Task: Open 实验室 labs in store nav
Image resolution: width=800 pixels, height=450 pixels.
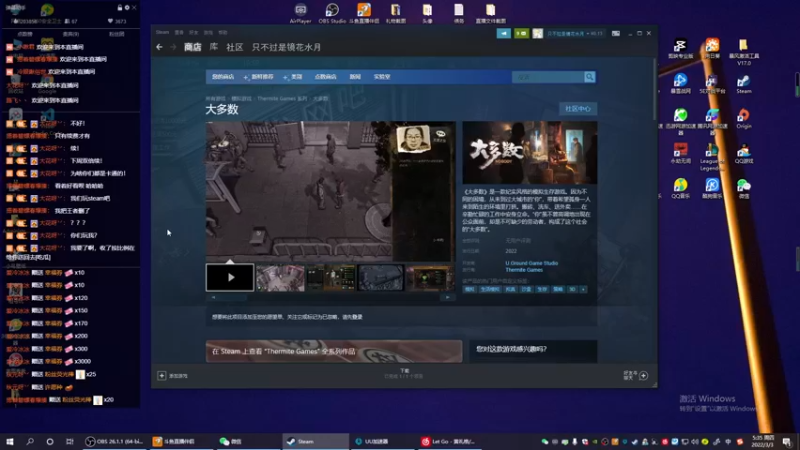Action: click(382, 77)
